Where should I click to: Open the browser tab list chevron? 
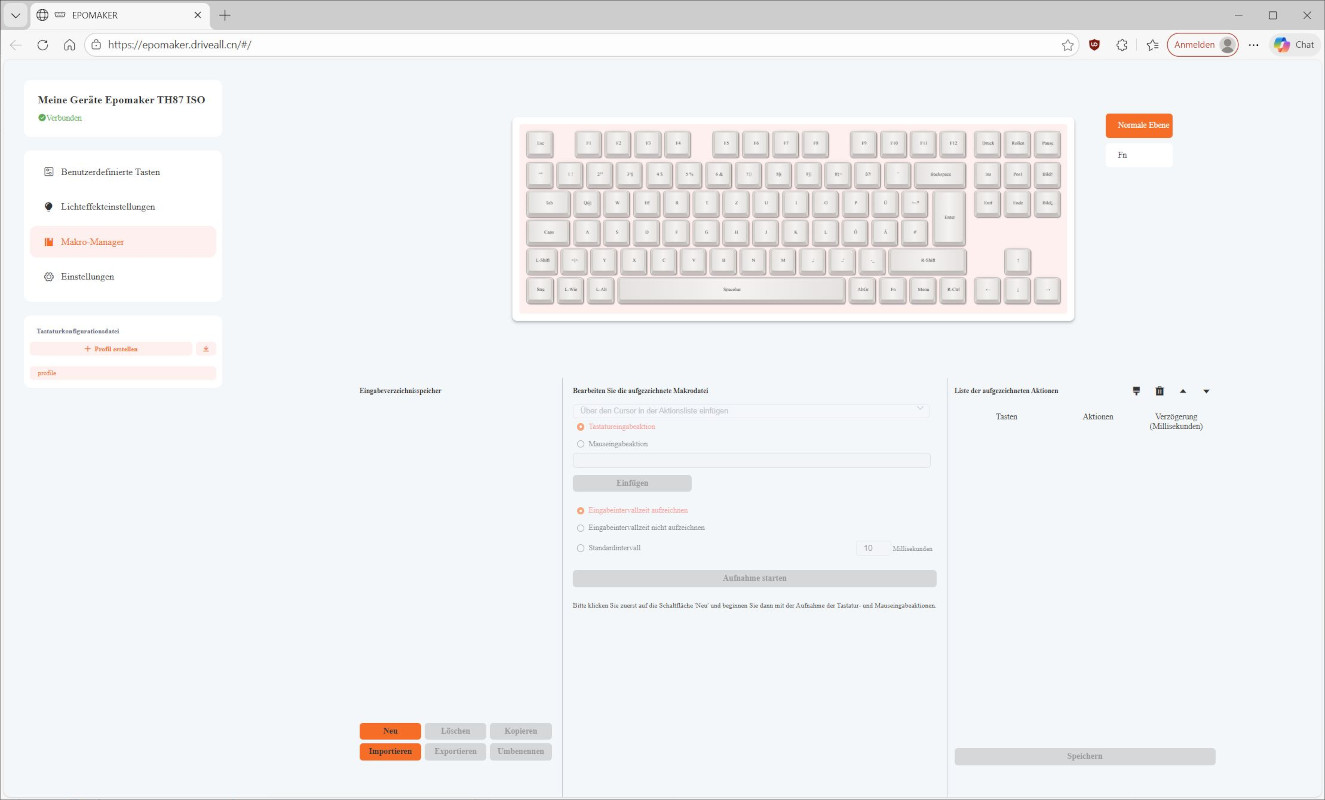pyautogui.click(x=15, y=15)
